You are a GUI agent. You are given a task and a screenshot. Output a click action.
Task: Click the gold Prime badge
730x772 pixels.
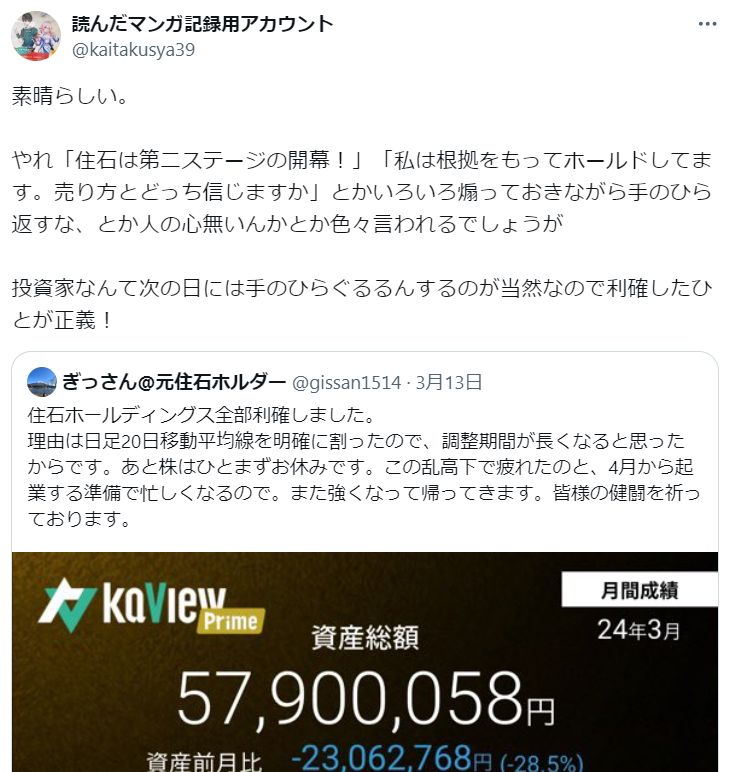pyautogui.click(x=230, y=621)
